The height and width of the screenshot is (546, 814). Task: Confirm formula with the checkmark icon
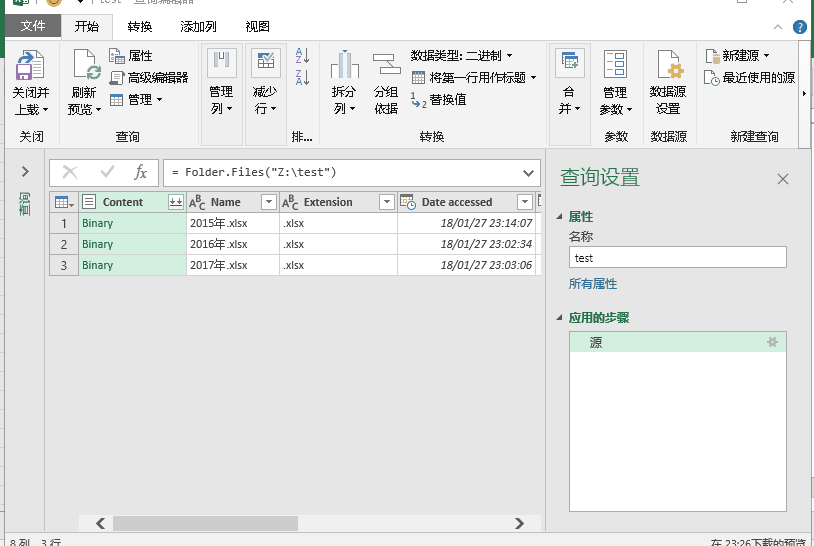tap(107, 172)
